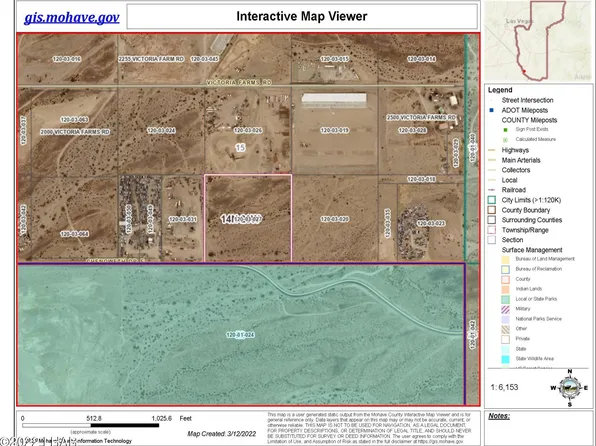The width and height of the screenshot is (596, 446).
Task: Select parcel label 120-03-031
Action: pyautogui.click(x=183, y=219)
